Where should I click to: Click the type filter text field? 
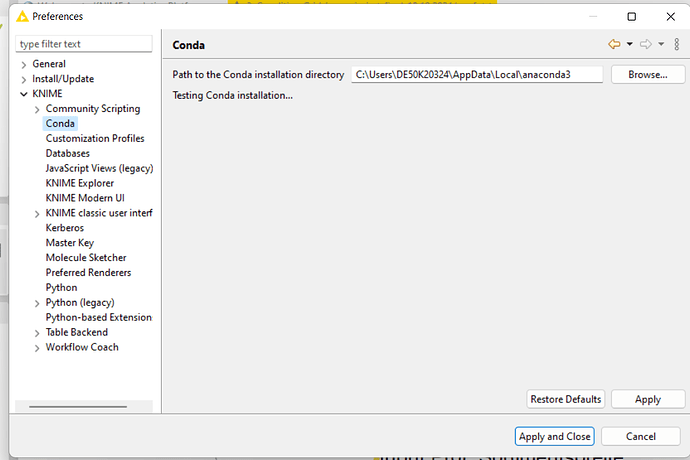[84, 44]
